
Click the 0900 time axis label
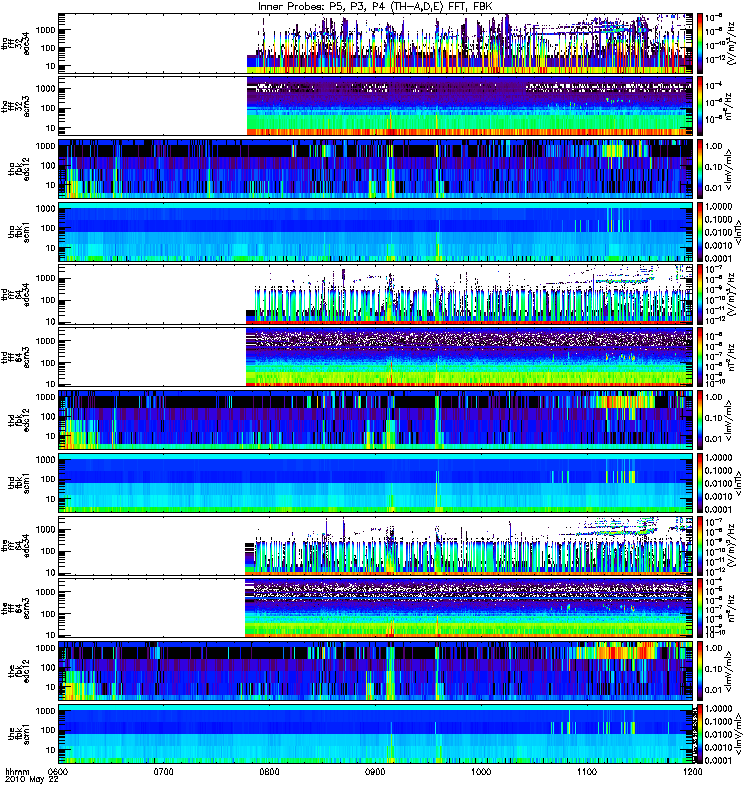click(x=375, y=771)
